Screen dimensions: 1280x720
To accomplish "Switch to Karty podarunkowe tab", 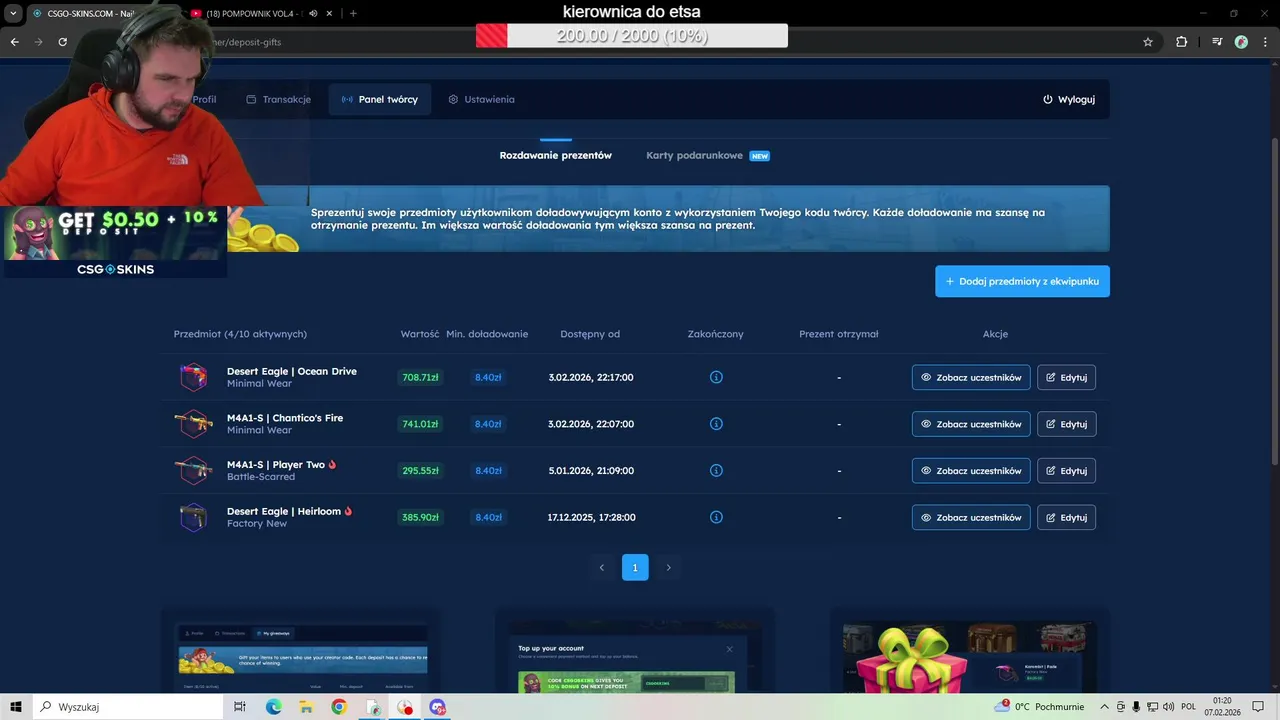I will [x=707, y=155].
